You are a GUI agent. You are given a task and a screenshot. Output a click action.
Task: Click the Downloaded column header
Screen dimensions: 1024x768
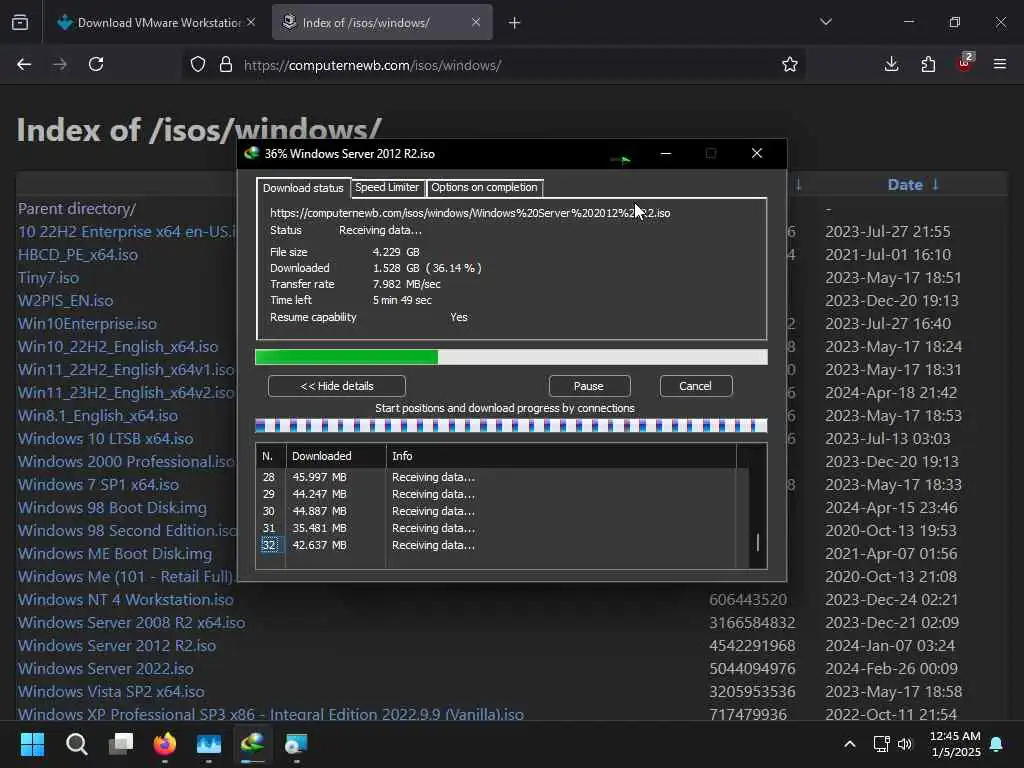click(x=336, y=456)
